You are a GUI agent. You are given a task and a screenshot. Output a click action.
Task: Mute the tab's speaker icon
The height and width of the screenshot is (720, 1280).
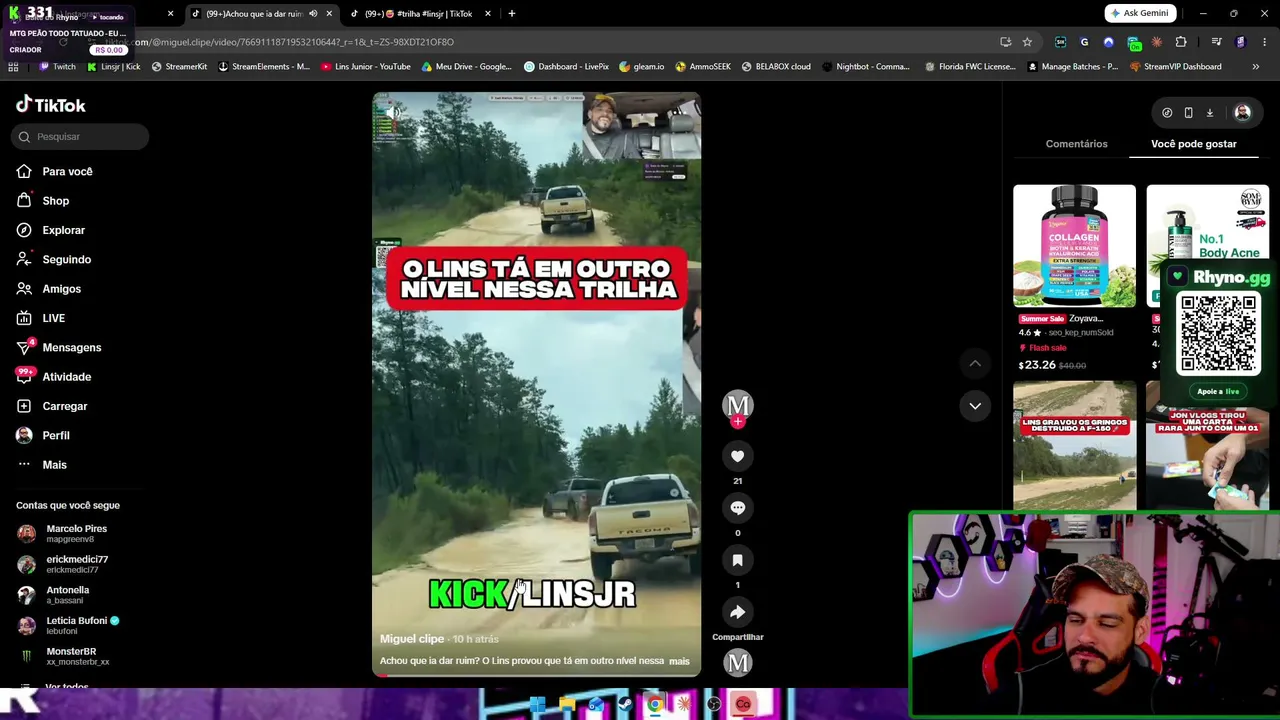[313, 14]
